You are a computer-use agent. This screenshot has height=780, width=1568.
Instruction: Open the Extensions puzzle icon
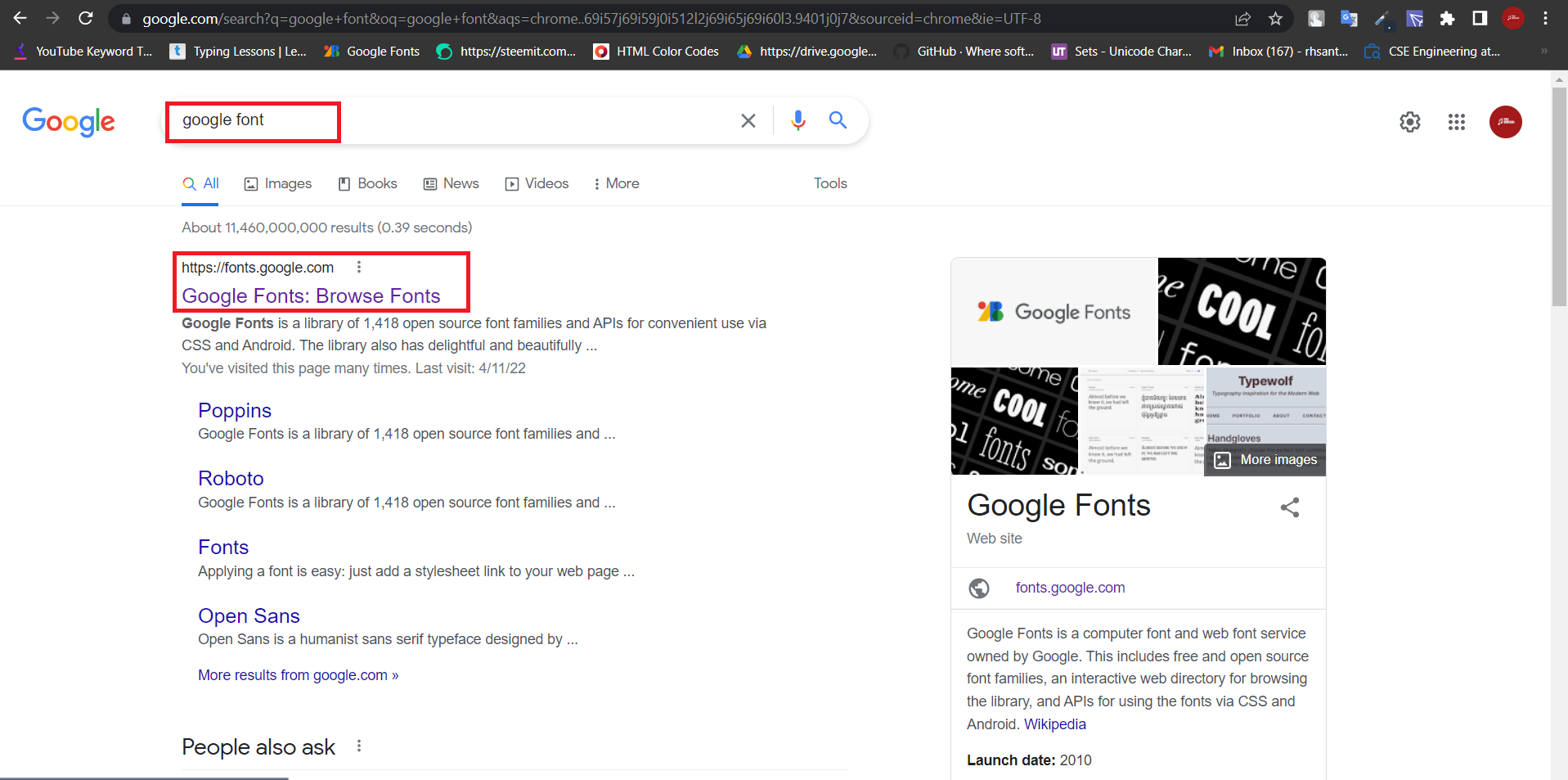pyautogui.click(x=1447, y=18)
